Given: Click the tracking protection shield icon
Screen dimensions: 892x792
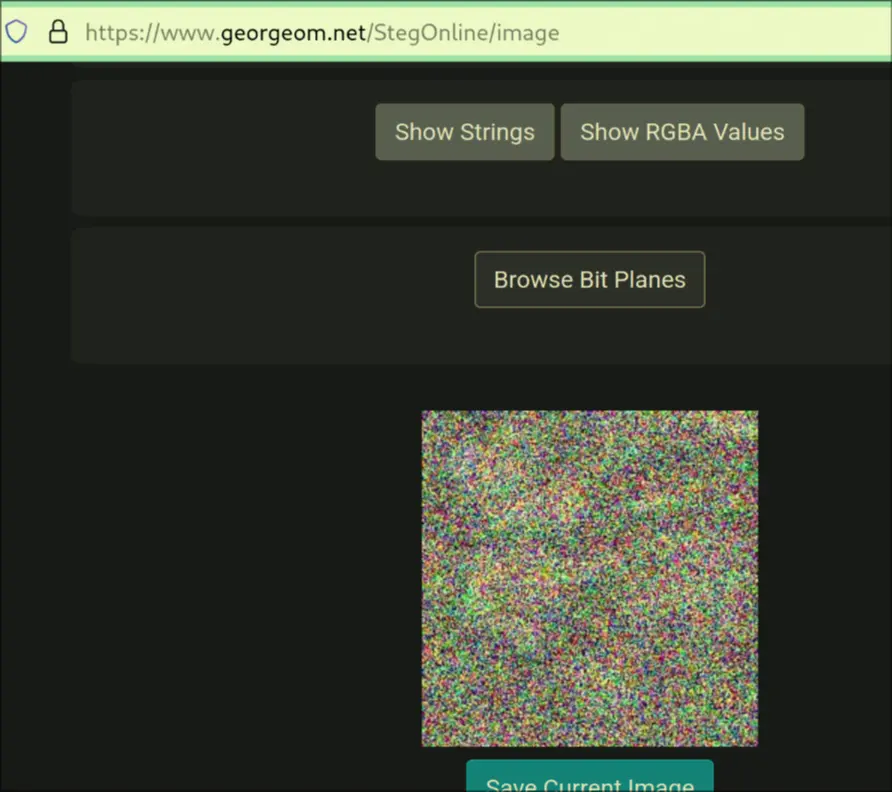Looking at the screenshot, I should [x=16, y=32].
